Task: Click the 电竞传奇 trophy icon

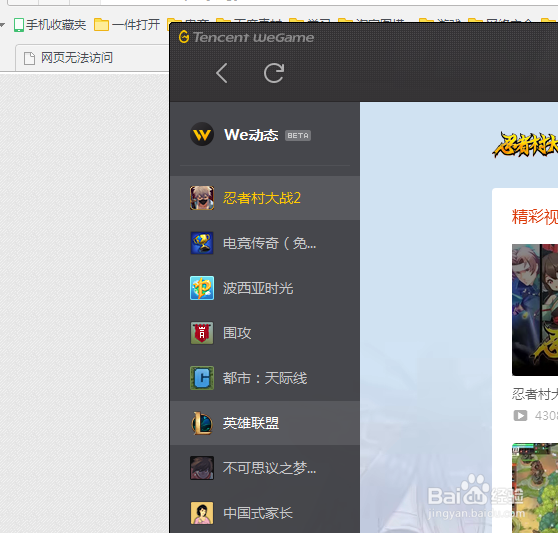Action: pos(202,243)
